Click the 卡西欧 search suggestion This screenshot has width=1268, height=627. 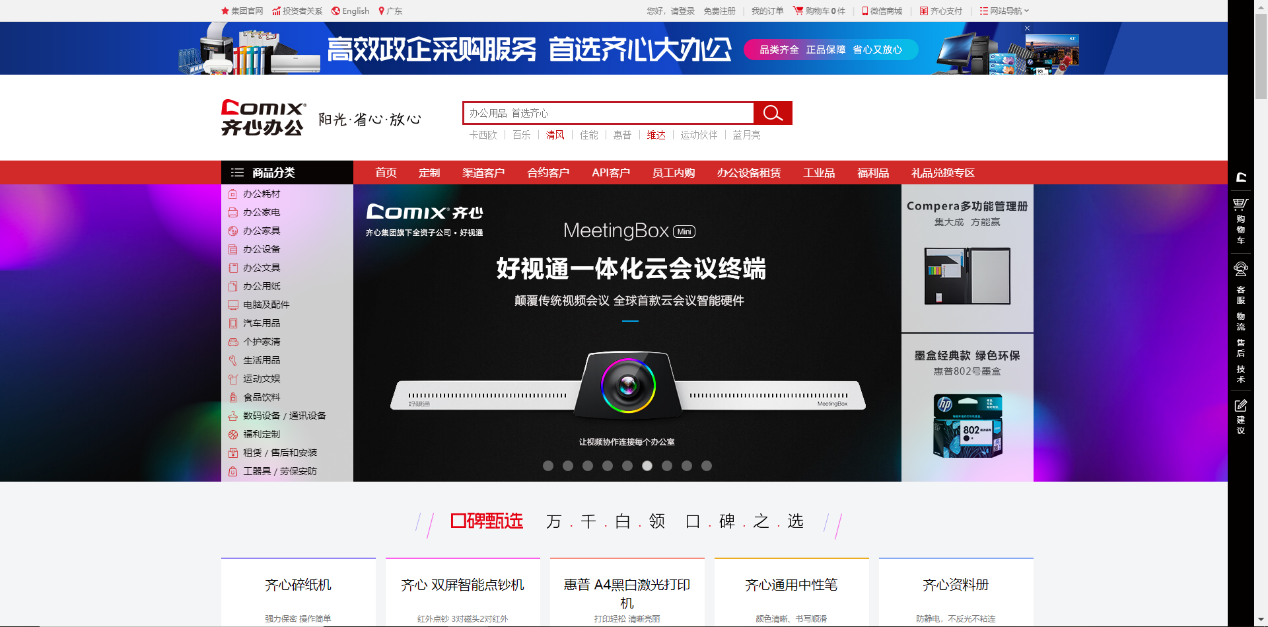click(483, 135)
